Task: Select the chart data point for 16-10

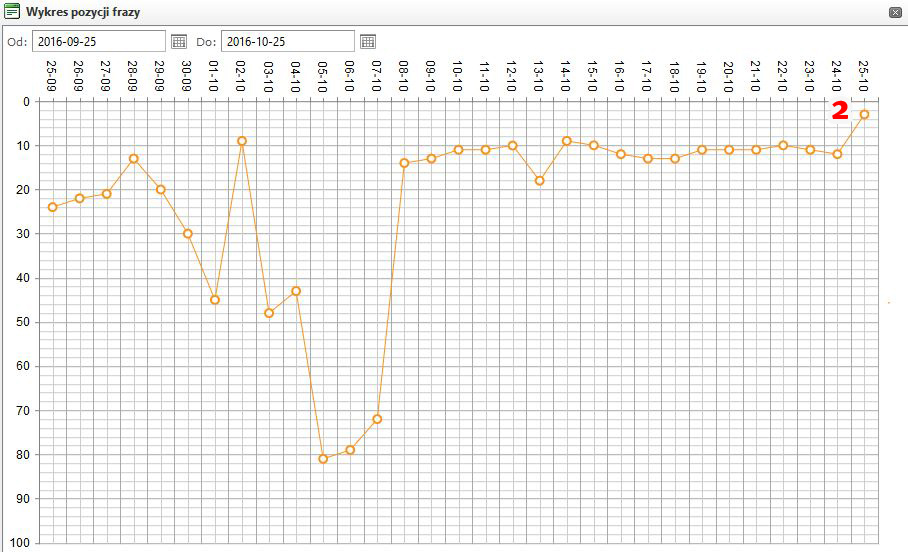Action: coord(621,154)
